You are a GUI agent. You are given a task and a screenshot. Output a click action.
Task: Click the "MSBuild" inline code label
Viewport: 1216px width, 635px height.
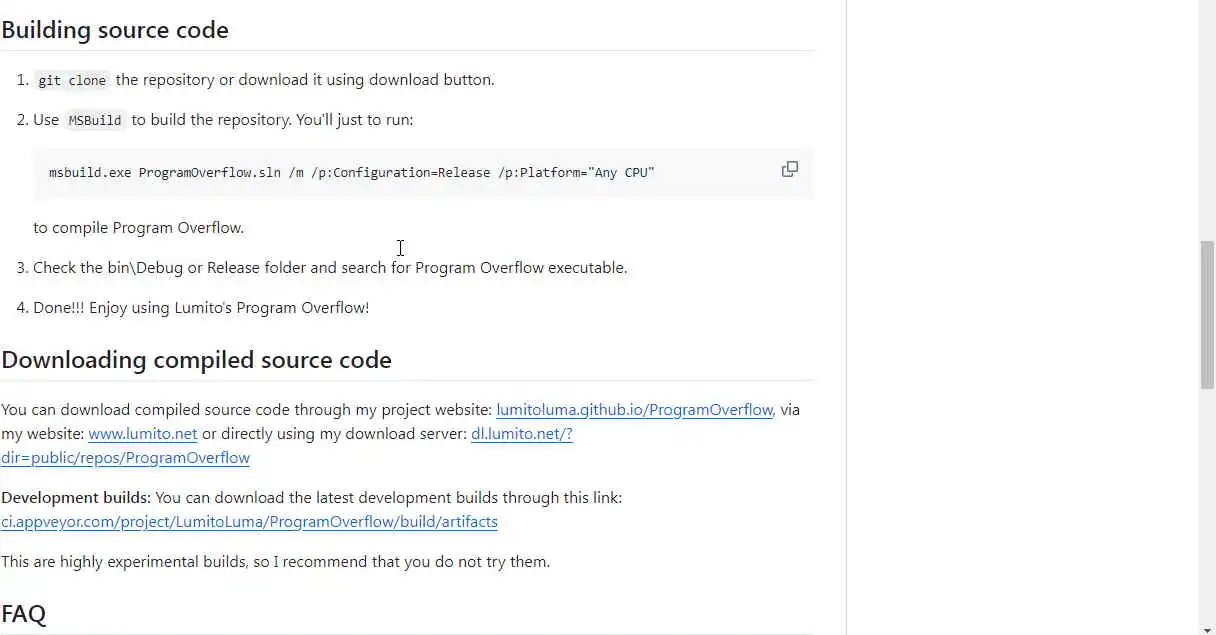click(x=95, y=120)
